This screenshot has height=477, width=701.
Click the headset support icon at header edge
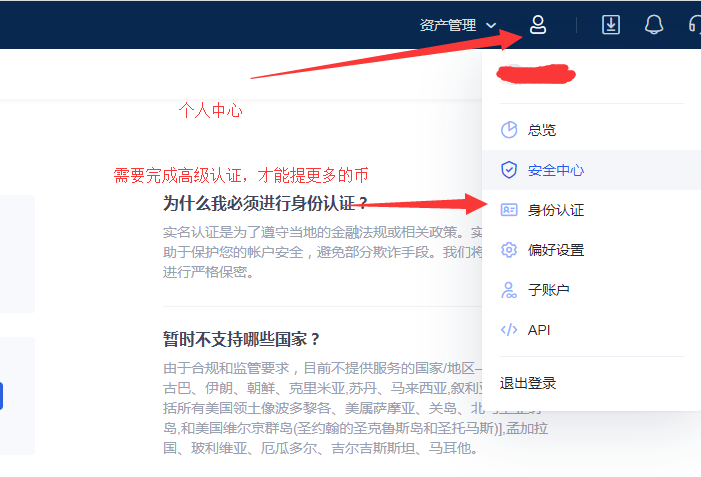tap(695, 25)
